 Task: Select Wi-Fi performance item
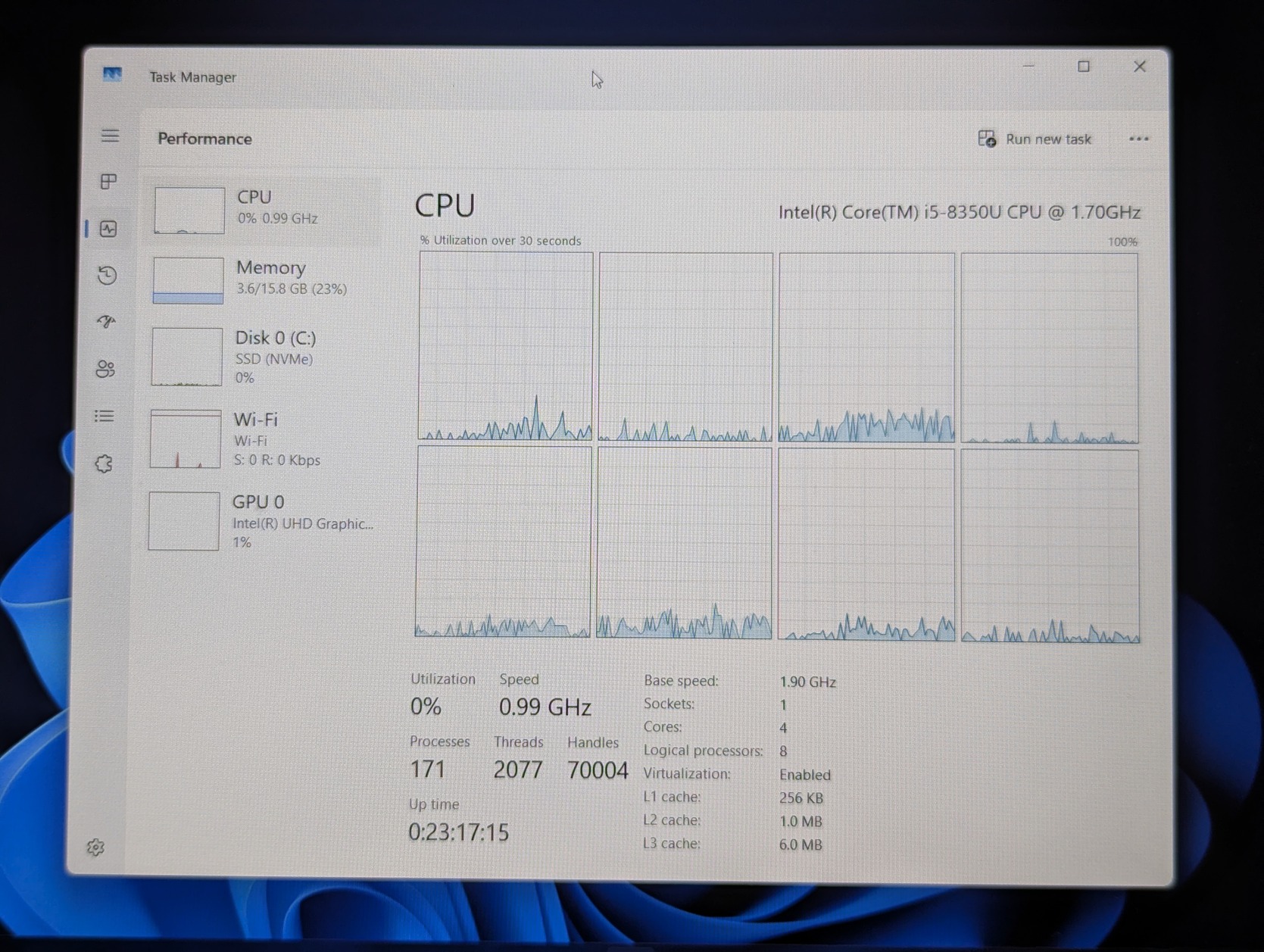click(261, 439)
